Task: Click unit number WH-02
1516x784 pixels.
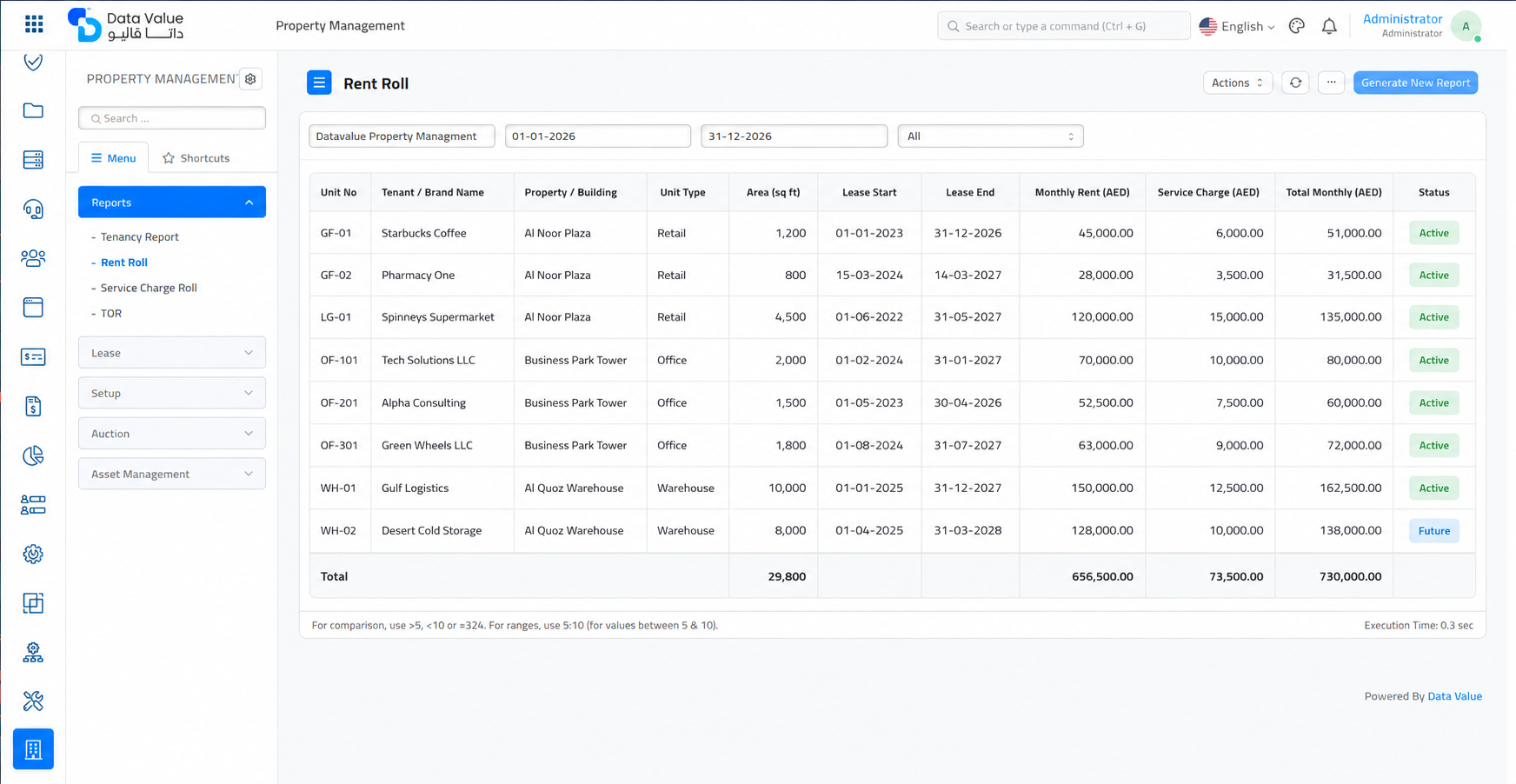Action: (x=338, y=530)
